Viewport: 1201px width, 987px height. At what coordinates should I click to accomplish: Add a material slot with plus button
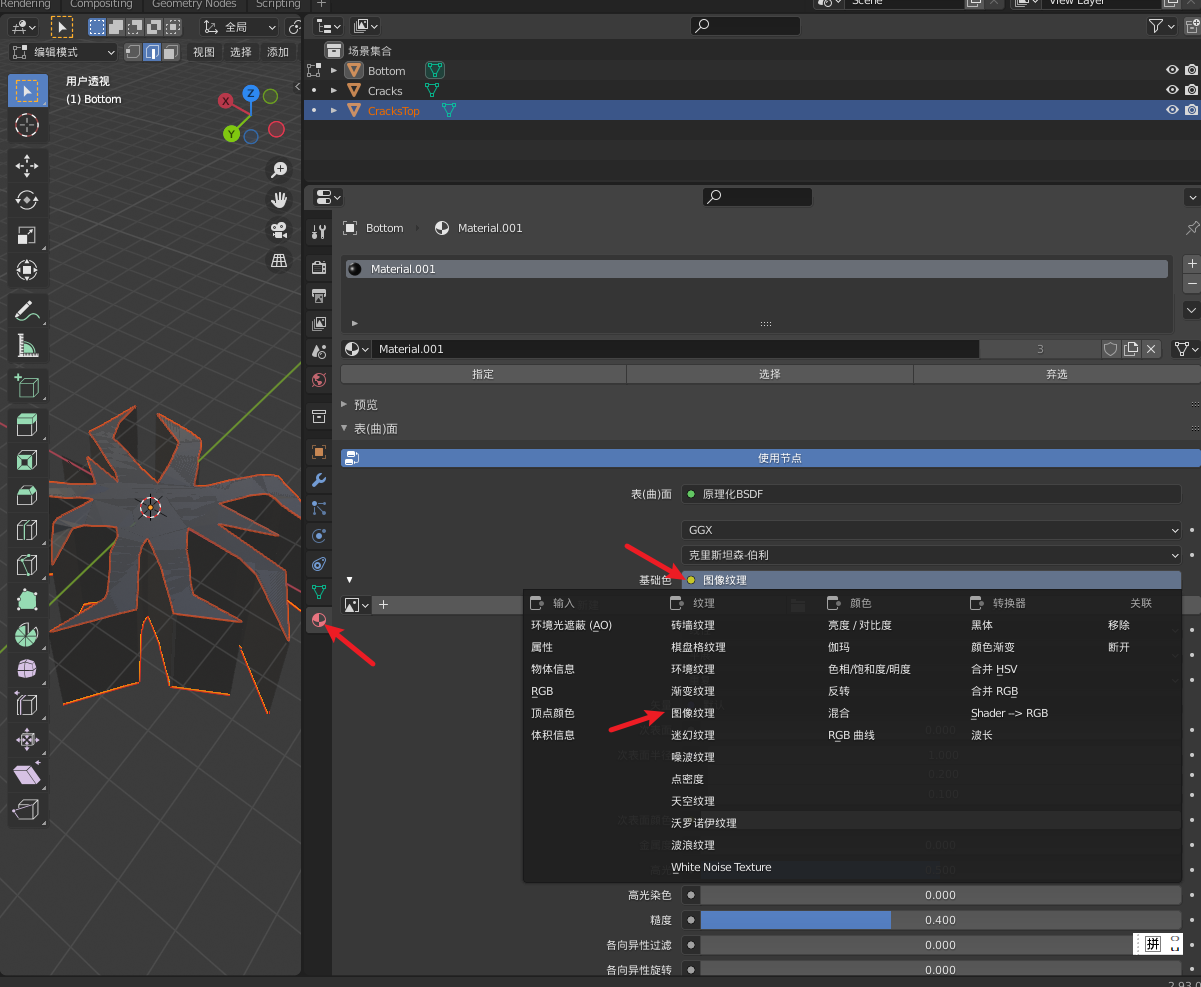[1191, 264]
